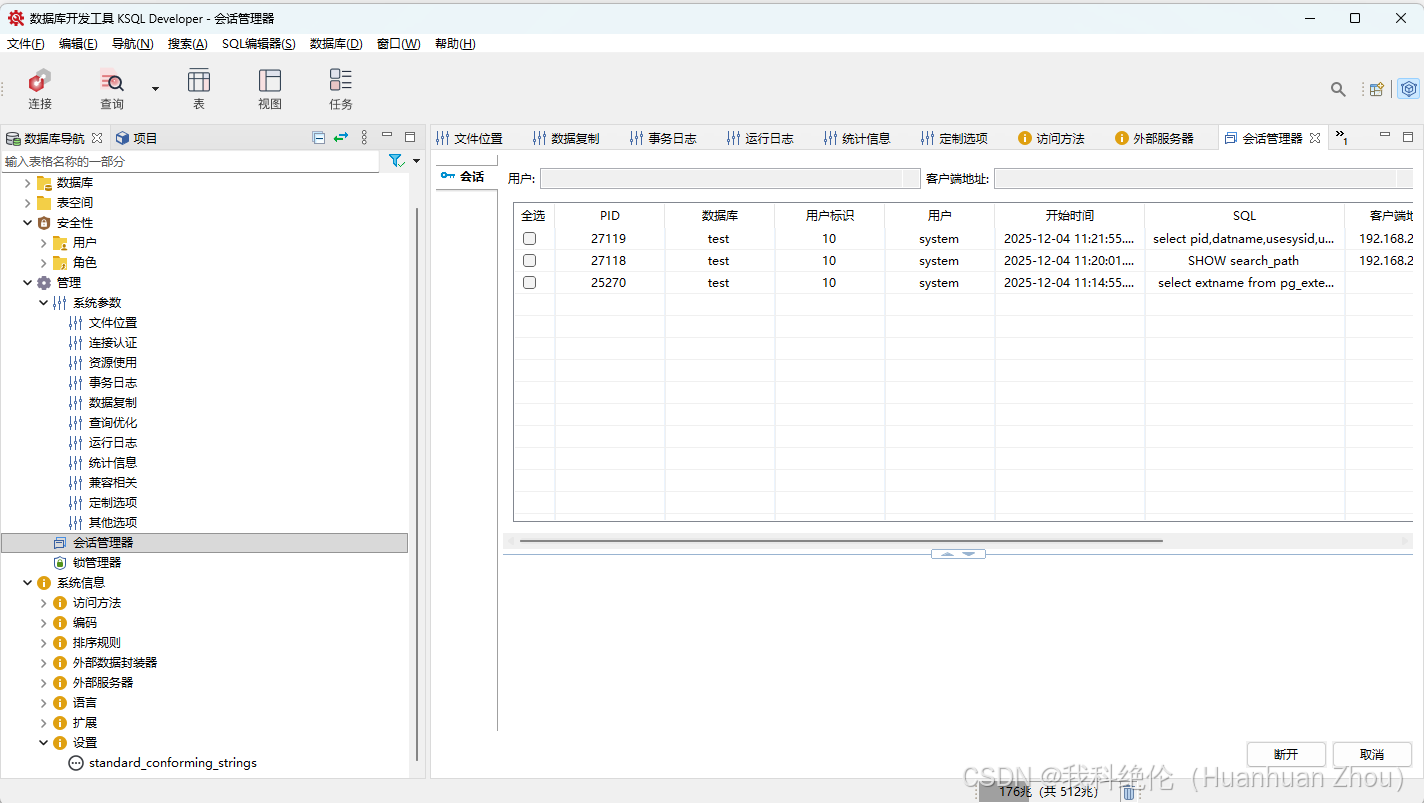Click the 断开 disconnect button

coord(1286,754)
